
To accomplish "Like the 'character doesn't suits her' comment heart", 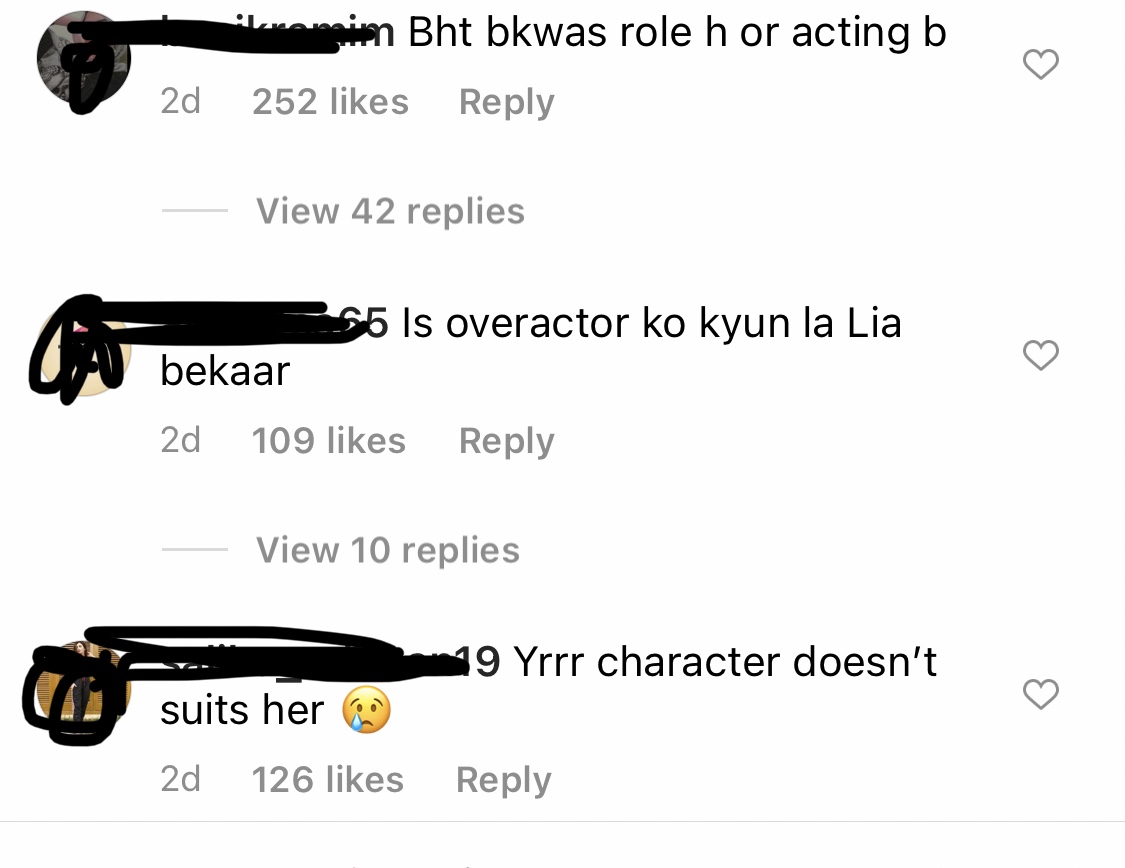I will (1040, 694).
